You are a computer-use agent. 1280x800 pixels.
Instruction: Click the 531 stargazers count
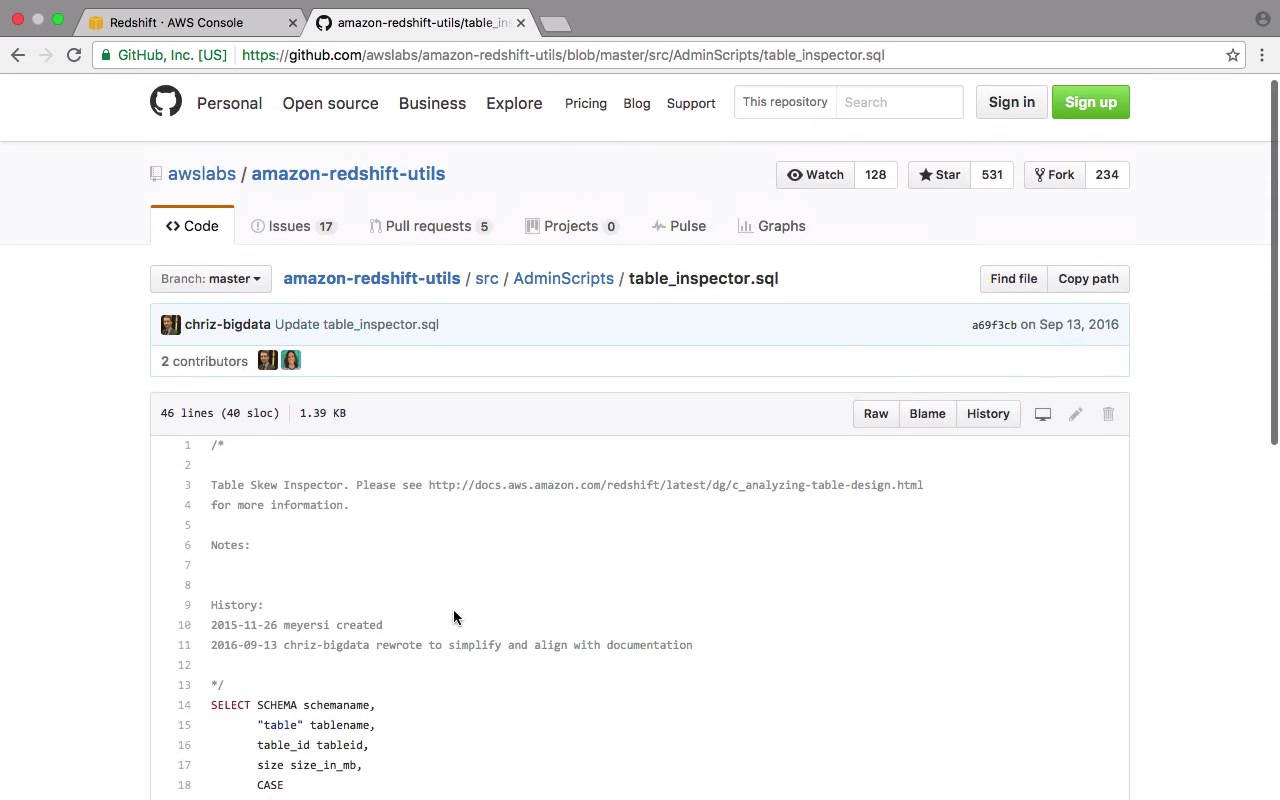[x=992, y=175]
